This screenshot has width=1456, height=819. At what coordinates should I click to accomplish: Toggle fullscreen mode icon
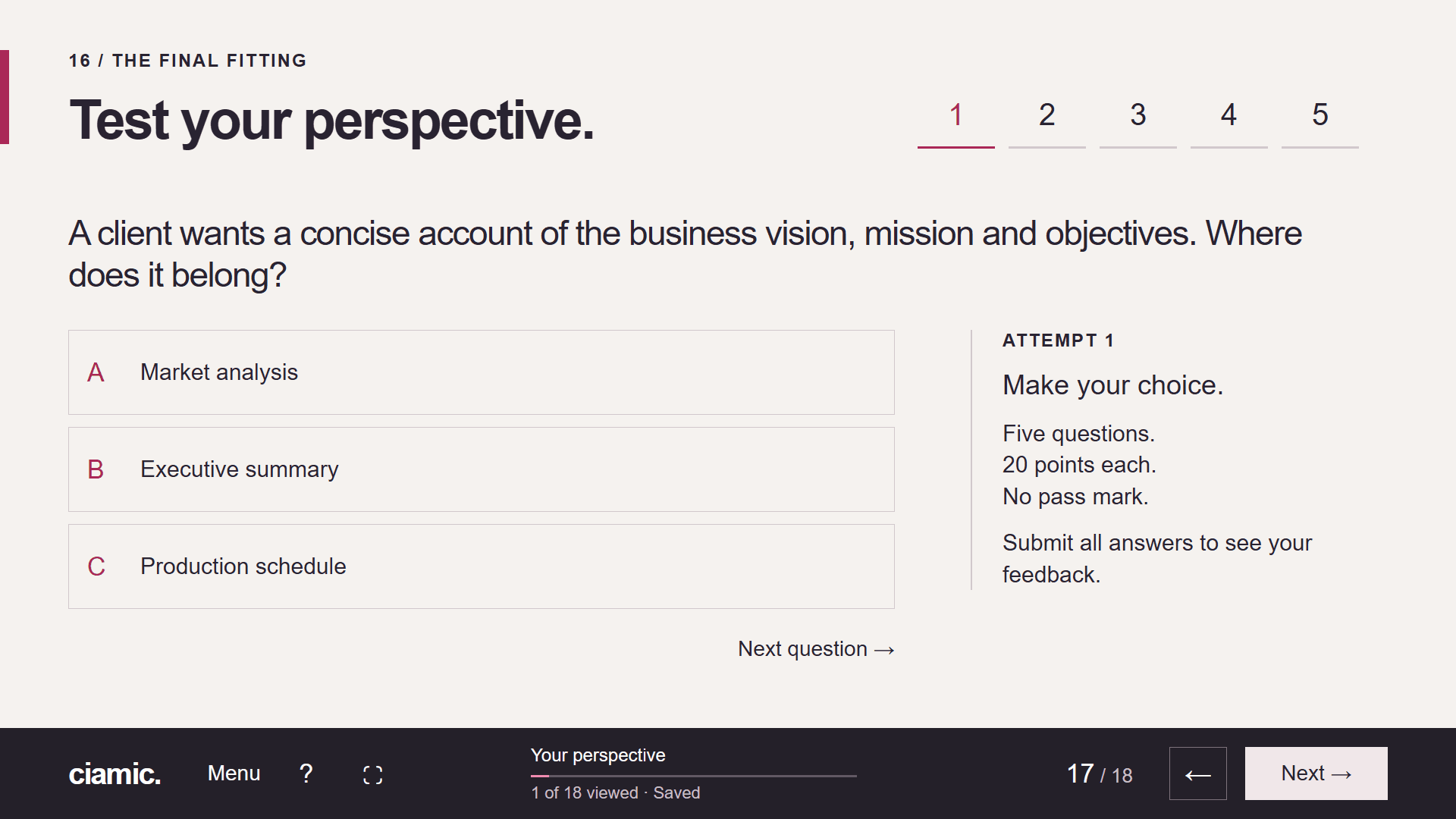[x=372, y=774]
